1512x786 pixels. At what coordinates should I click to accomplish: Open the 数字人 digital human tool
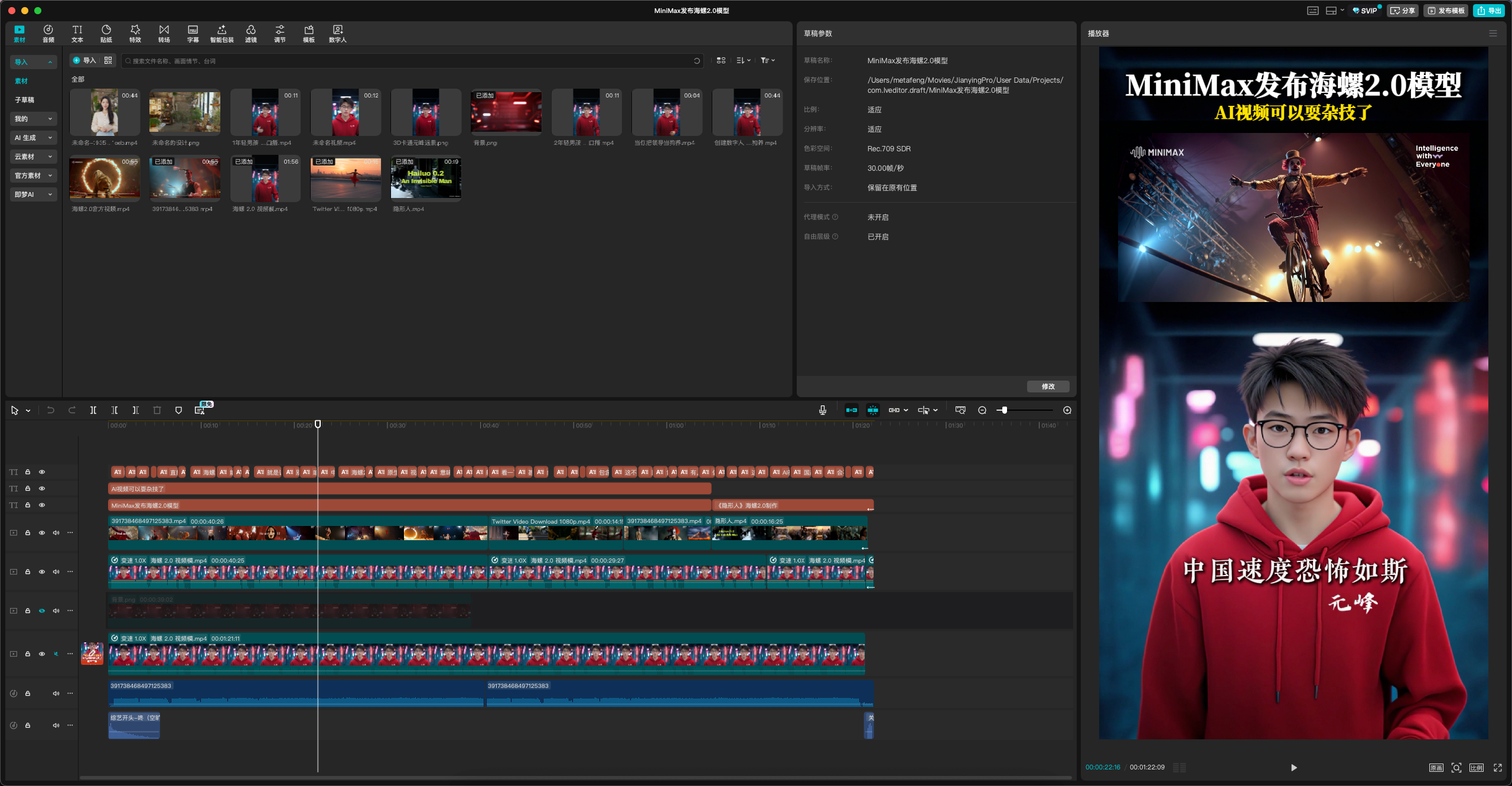(338, 34)
